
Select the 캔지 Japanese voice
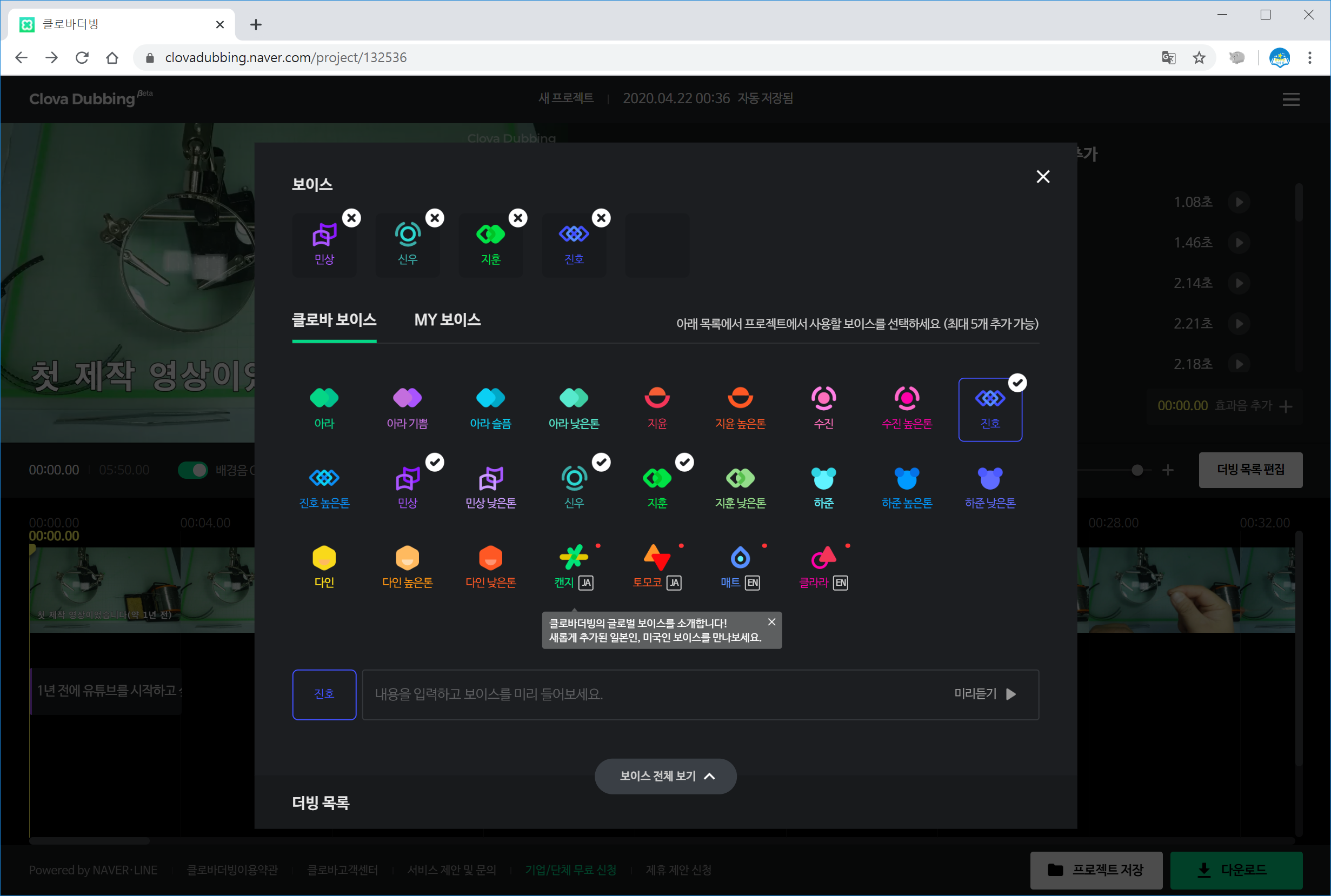click(573, 558)
